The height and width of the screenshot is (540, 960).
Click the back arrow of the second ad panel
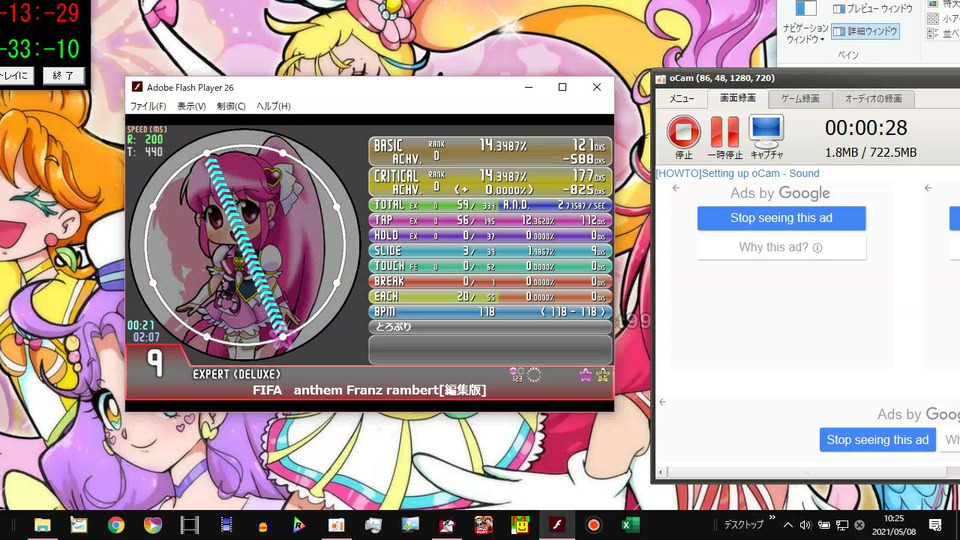point(928,188)
